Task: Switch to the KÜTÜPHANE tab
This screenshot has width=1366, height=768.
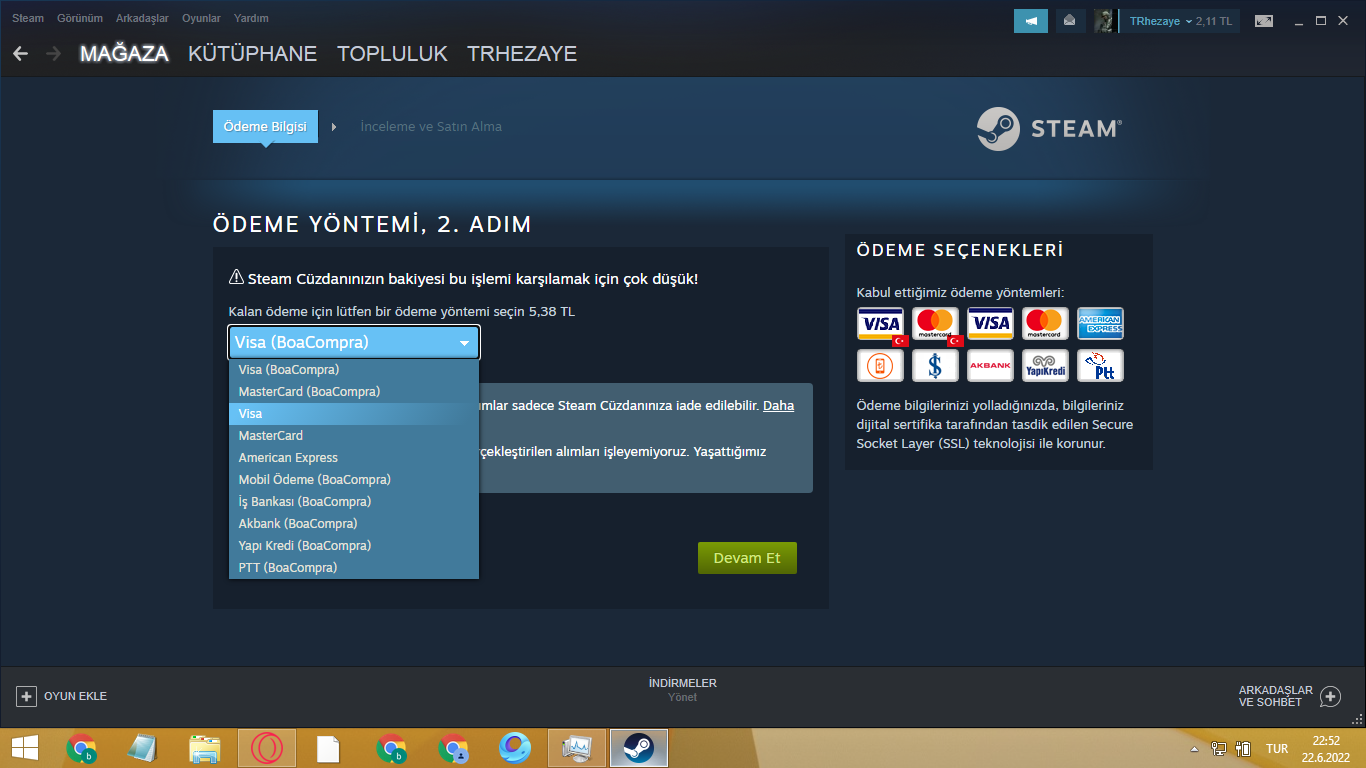Action: pos(252,54)
